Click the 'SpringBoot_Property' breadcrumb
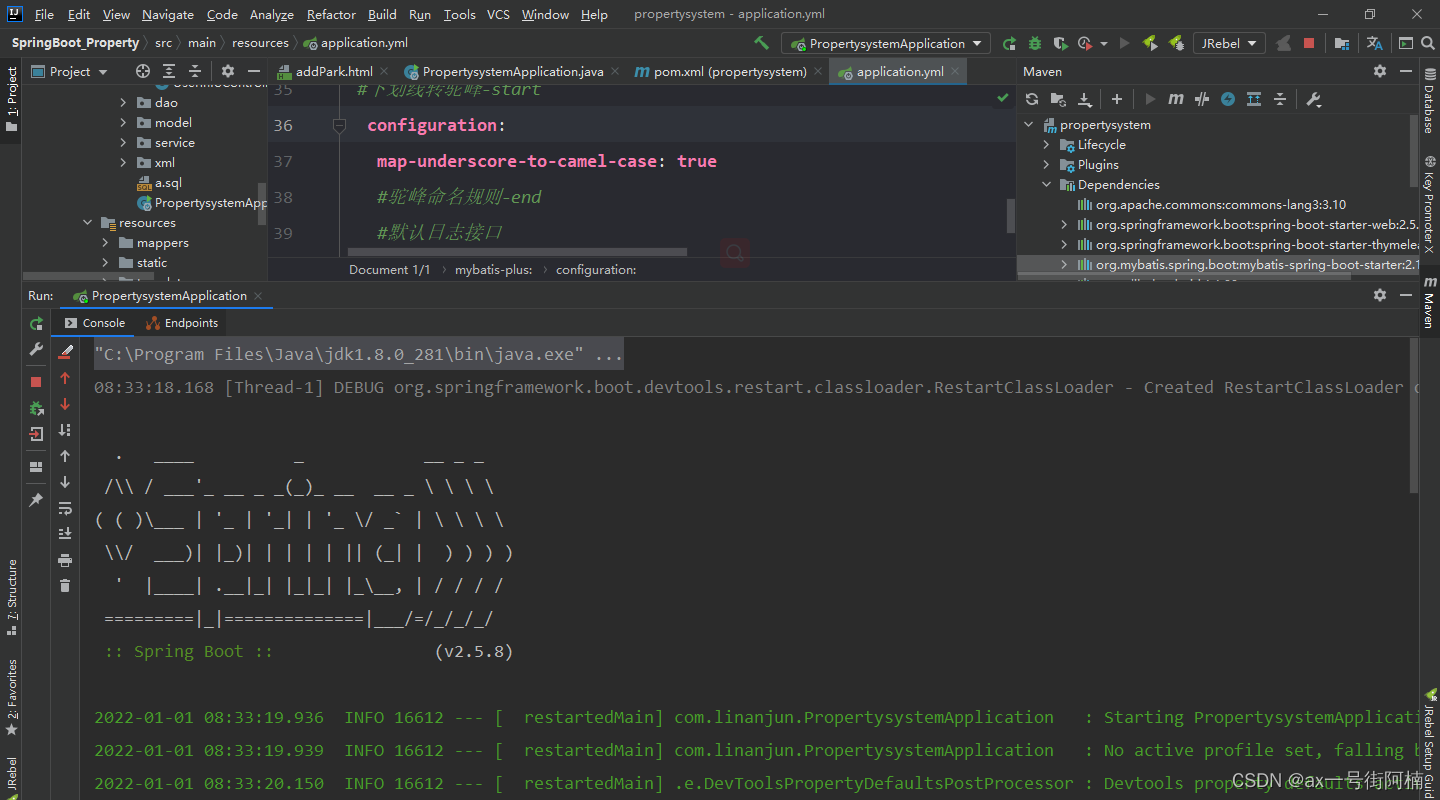The image size is (1440, 800). 75,43
